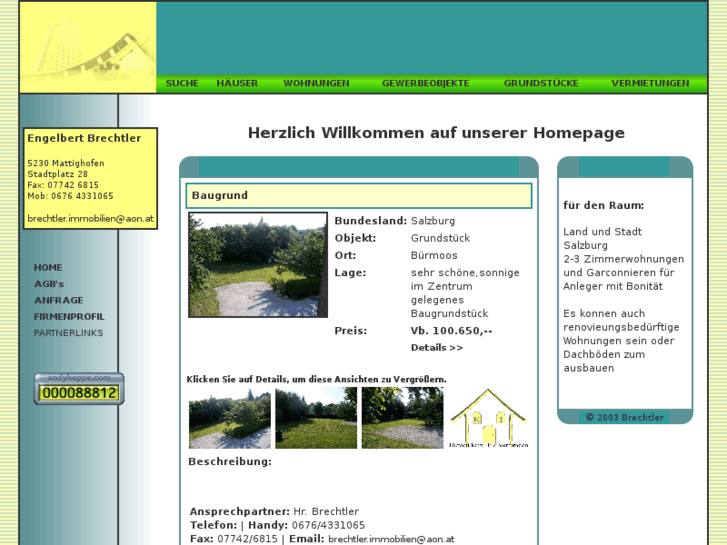Open the PARTNERLINKS sidebar link
The image size is (727, 545).
point(69,333)
